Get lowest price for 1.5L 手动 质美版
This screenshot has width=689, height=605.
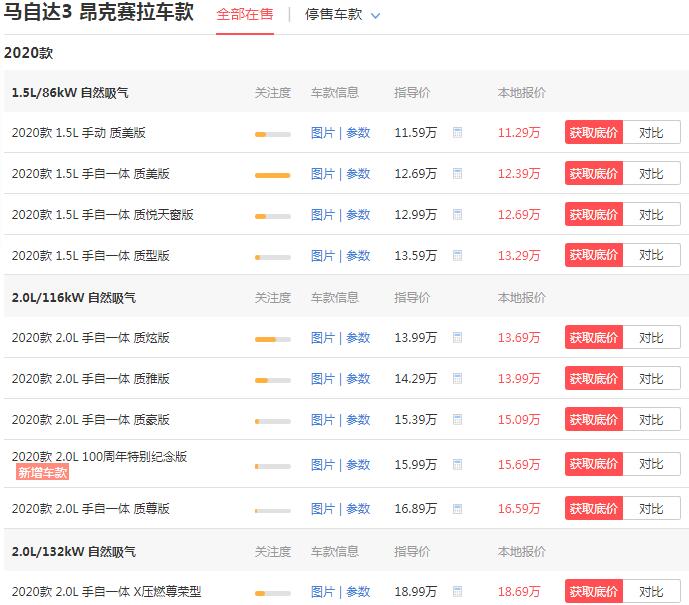[594, 132]
